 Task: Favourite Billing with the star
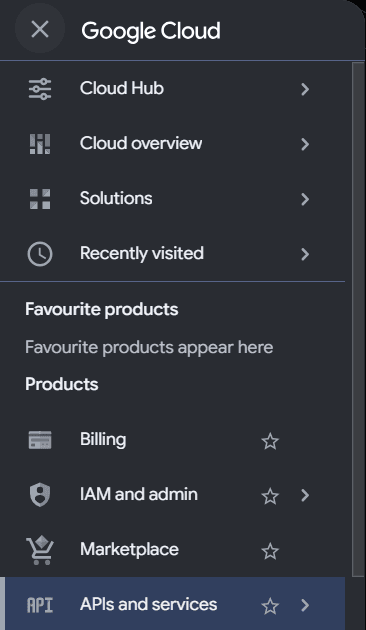270,441
